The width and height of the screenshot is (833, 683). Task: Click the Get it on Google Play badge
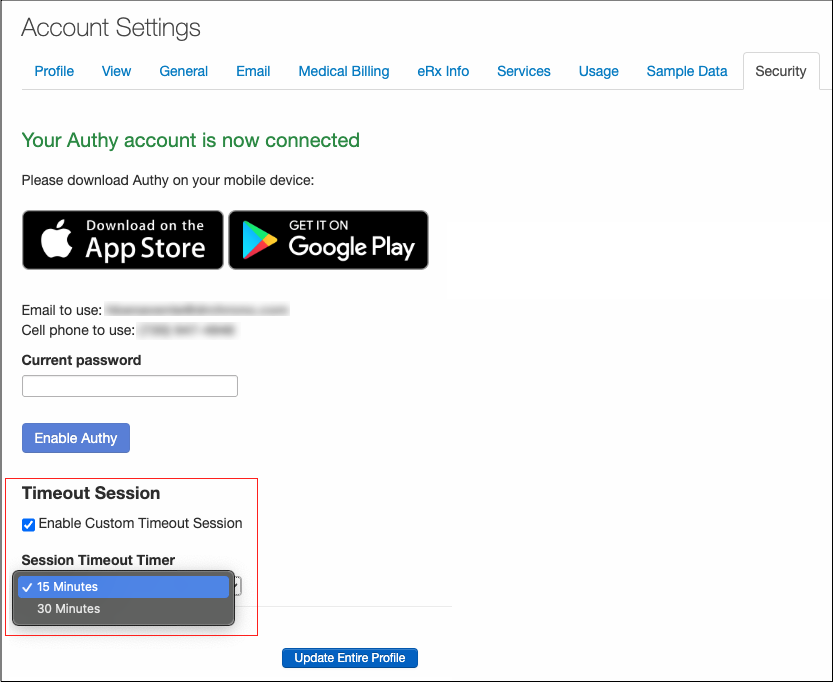click(x=328, y=240)
